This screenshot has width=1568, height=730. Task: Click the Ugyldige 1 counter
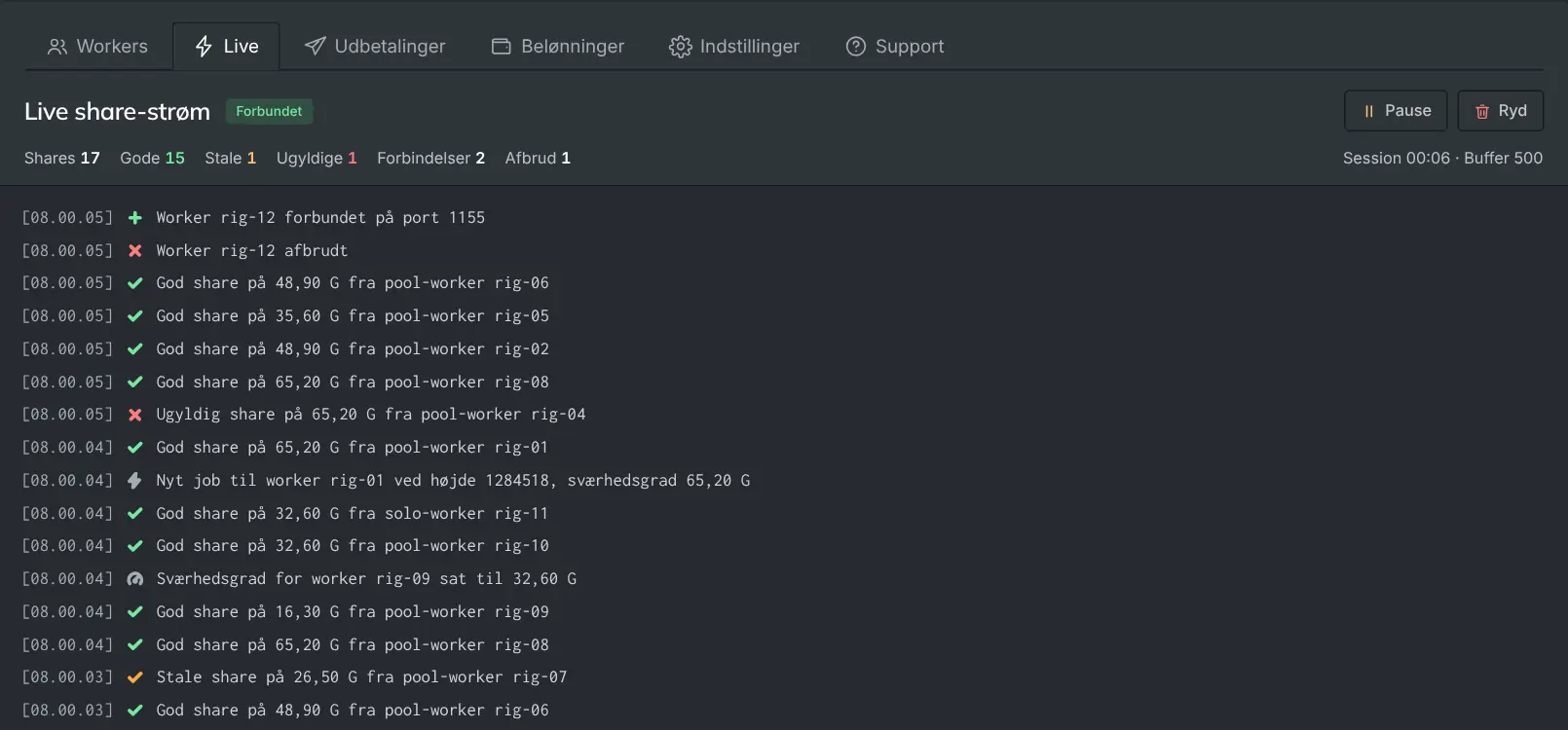(317, 158)
